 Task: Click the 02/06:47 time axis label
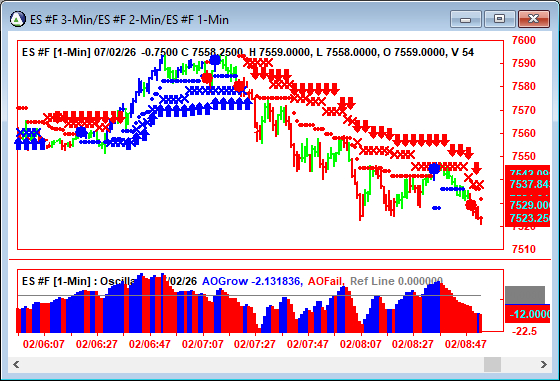pyautogui.click(x=150, y=344)
